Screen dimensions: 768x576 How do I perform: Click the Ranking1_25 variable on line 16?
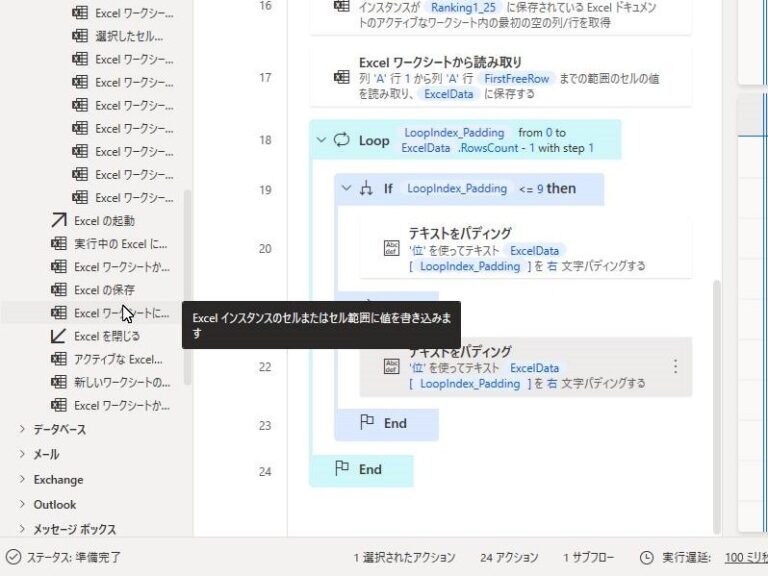(463, 7)
